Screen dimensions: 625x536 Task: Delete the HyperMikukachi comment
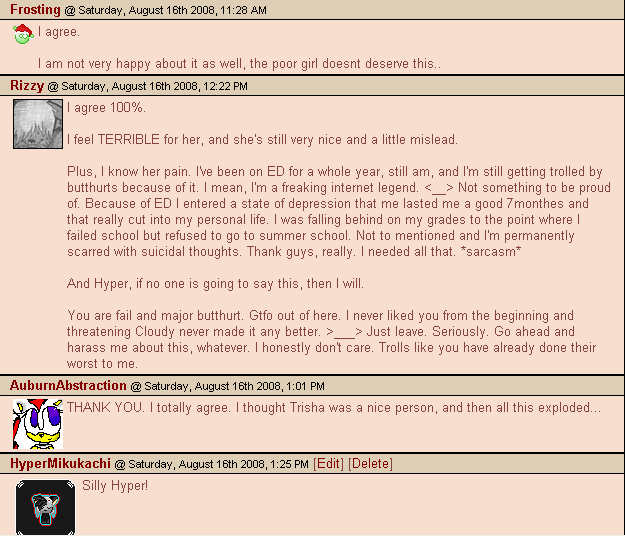pyautogui.click(x=370, y=463)
